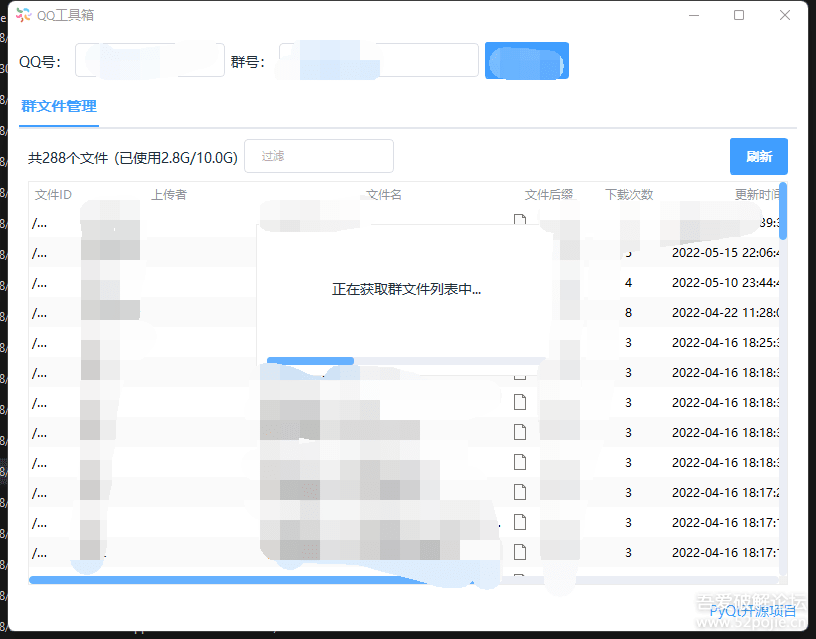Click the 过滤 filter input box
The height and width of the screenshot is (639, 816).
click(319, 156)
